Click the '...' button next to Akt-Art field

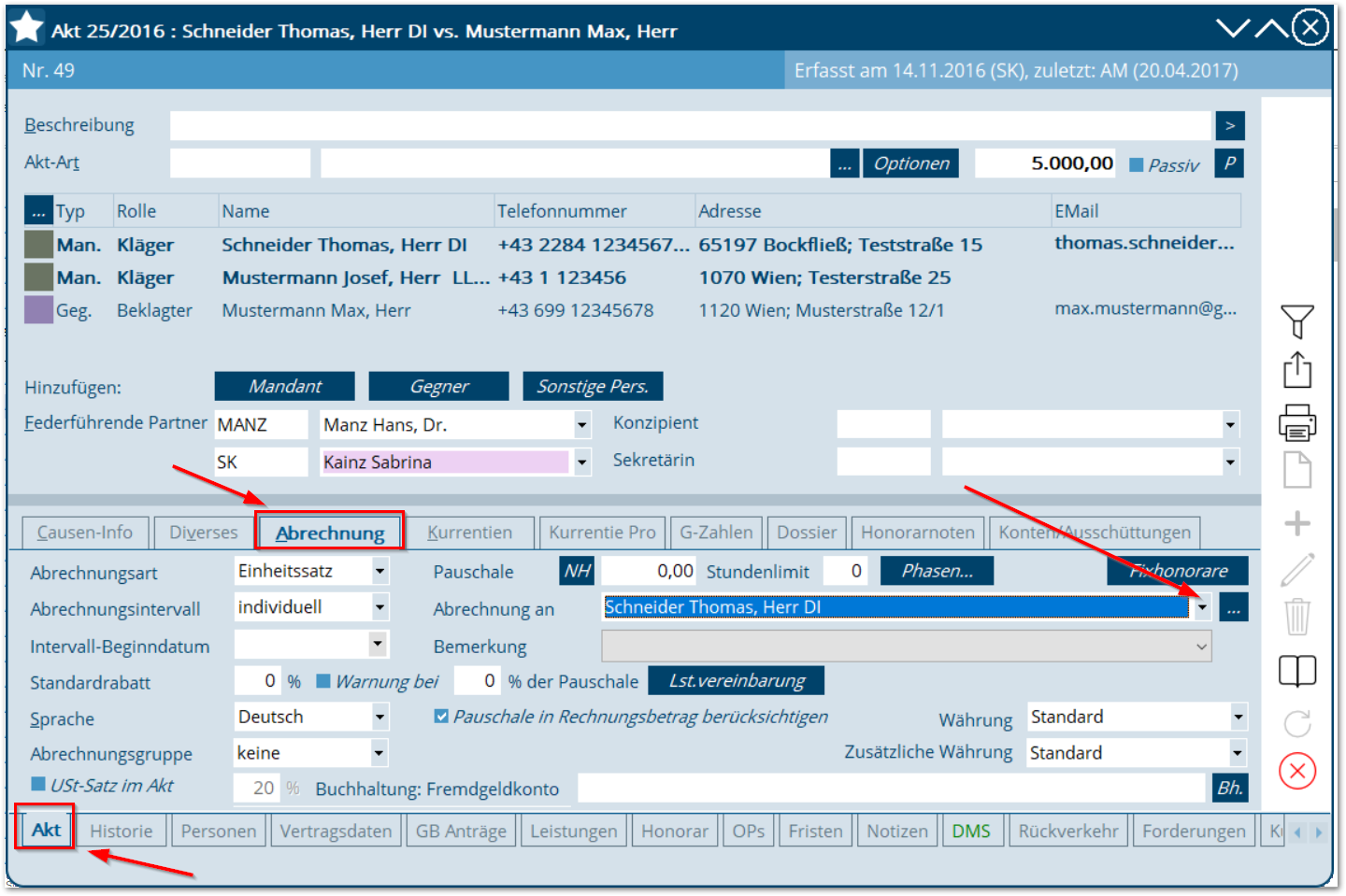pyautogui.click(x=844, y=164)
